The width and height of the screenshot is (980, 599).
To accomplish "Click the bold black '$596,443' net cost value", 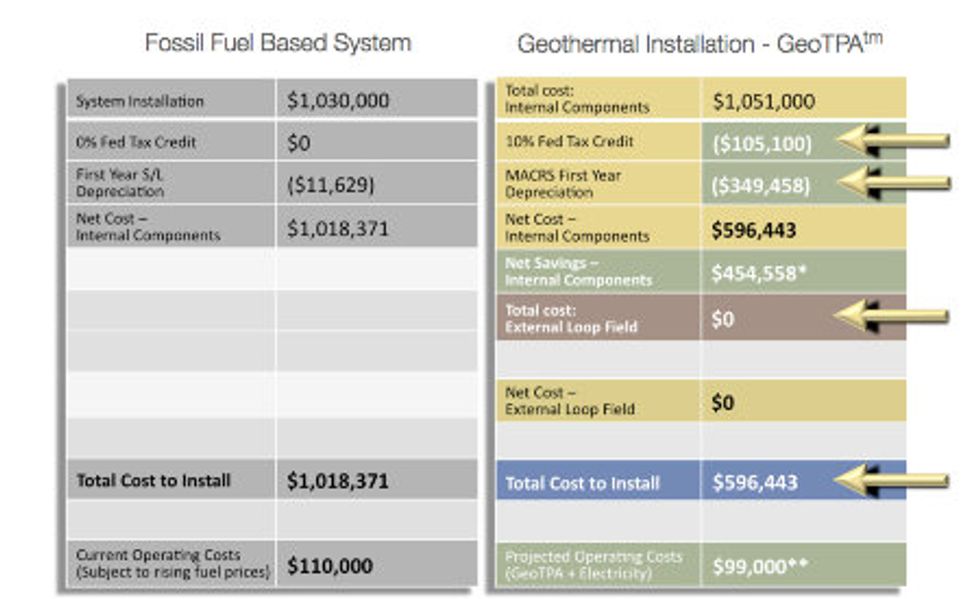I will click(x=754, y=230).
